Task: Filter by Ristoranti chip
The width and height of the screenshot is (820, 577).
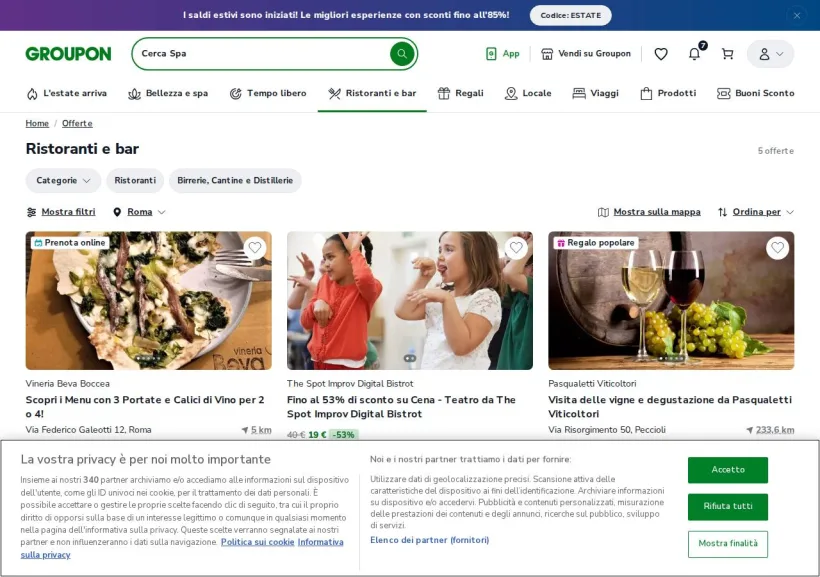Action: (x=135, y=180)
